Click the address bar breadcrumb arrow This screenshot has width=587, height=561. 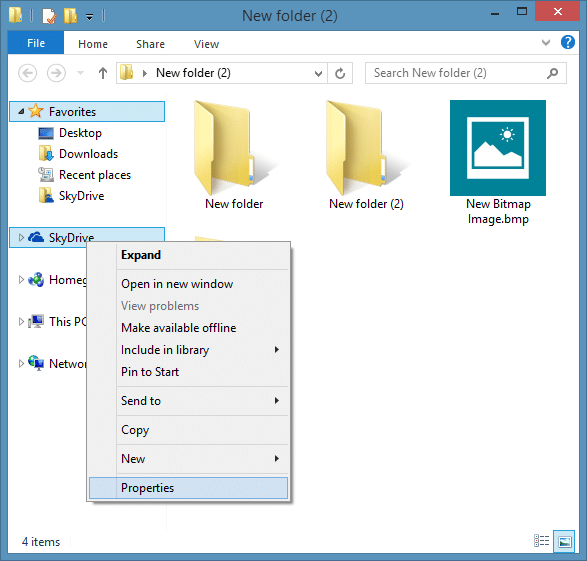[145, 73]
